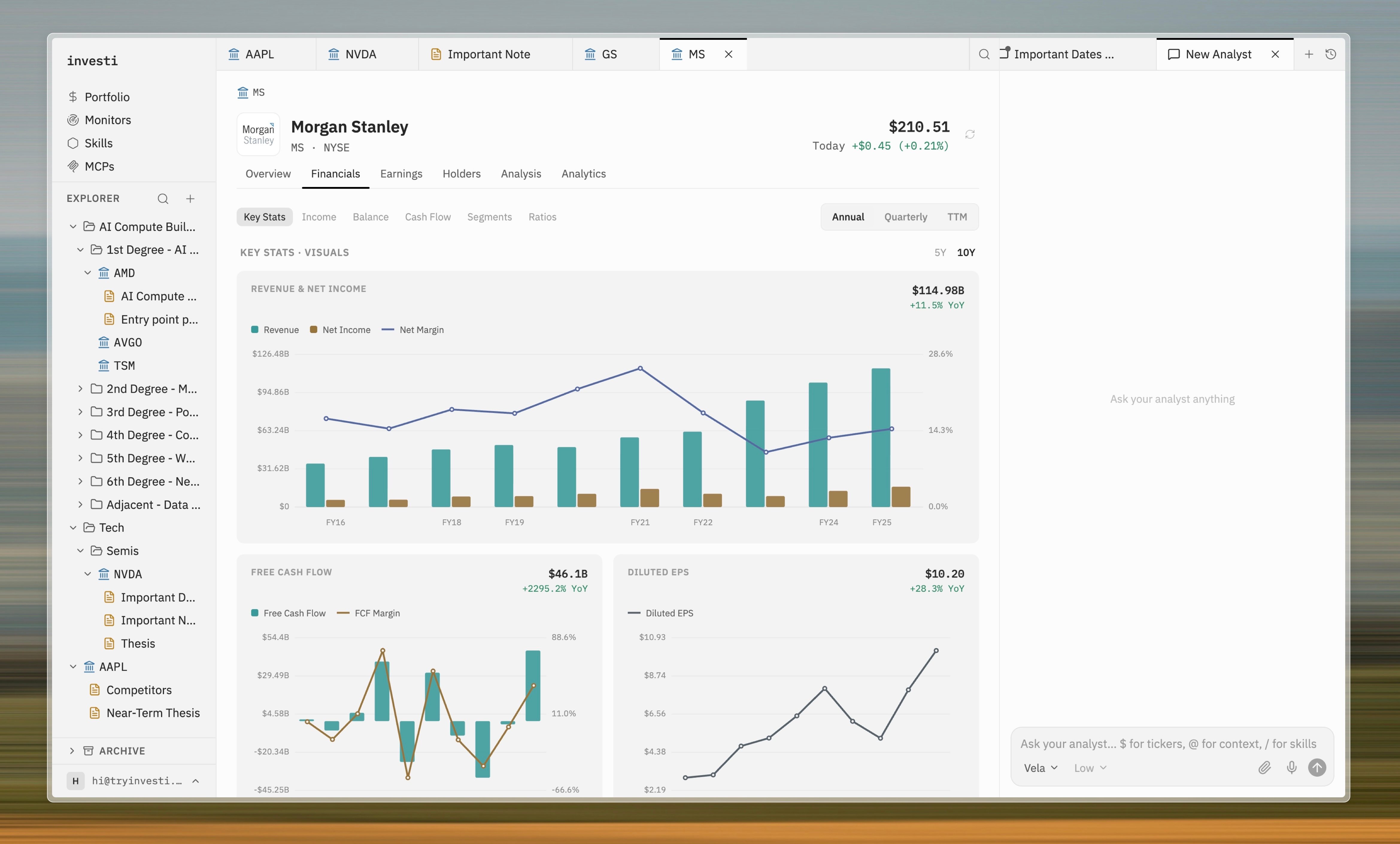Open the Holders tab
The image size is (1400, 844).
(x=461, y=174)
